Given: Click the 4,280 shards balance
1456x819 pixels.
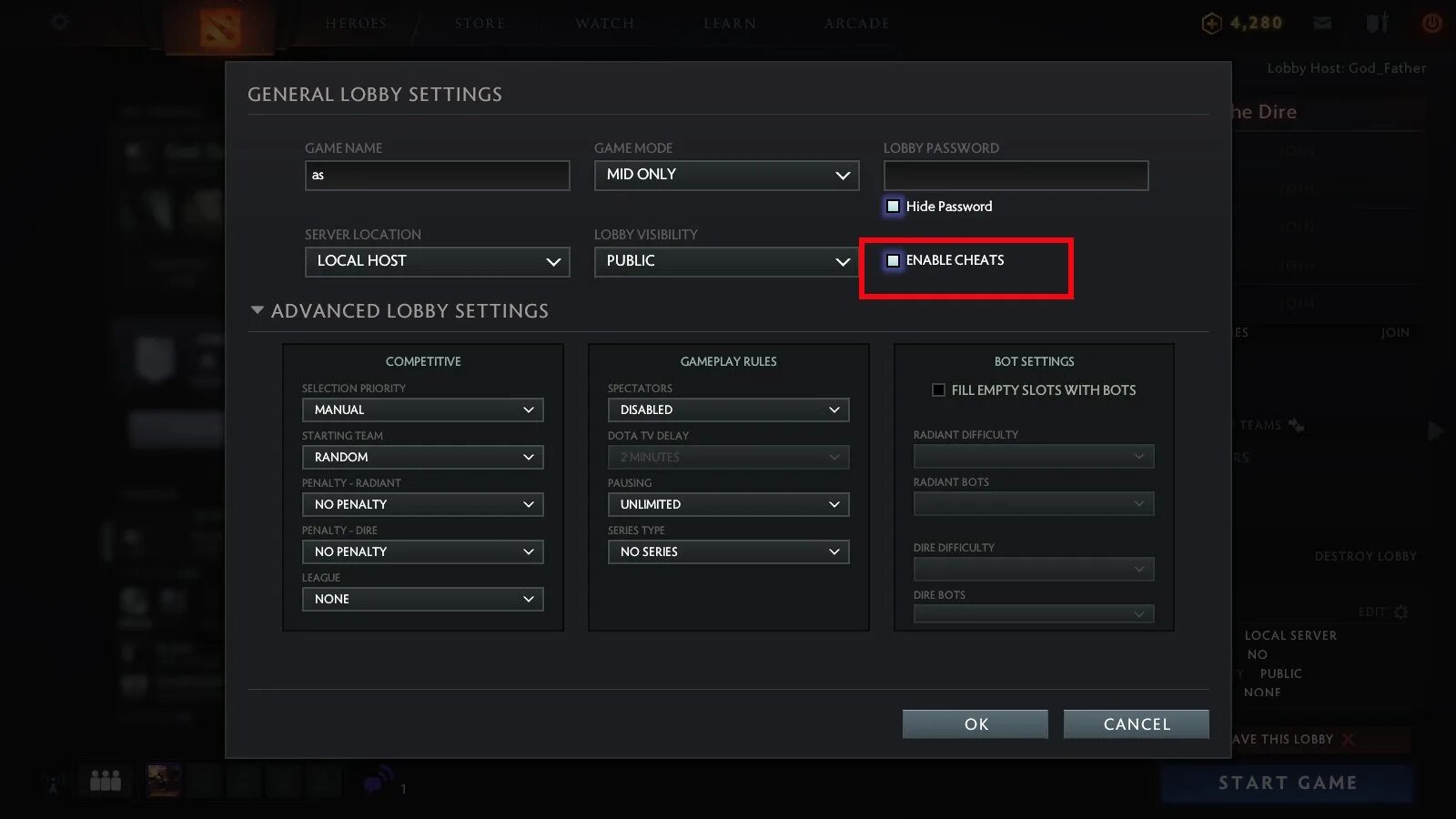Looking at the screenshot, I should 1256,23.
